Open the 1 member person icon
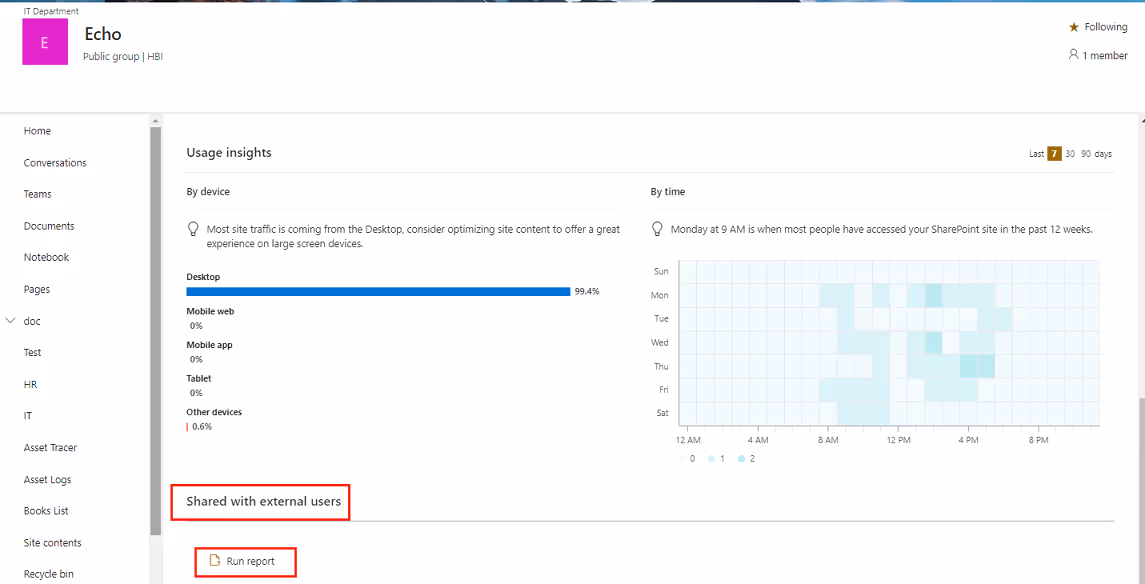Viewport: 1145px width, 584px height. pos(1073,55)
